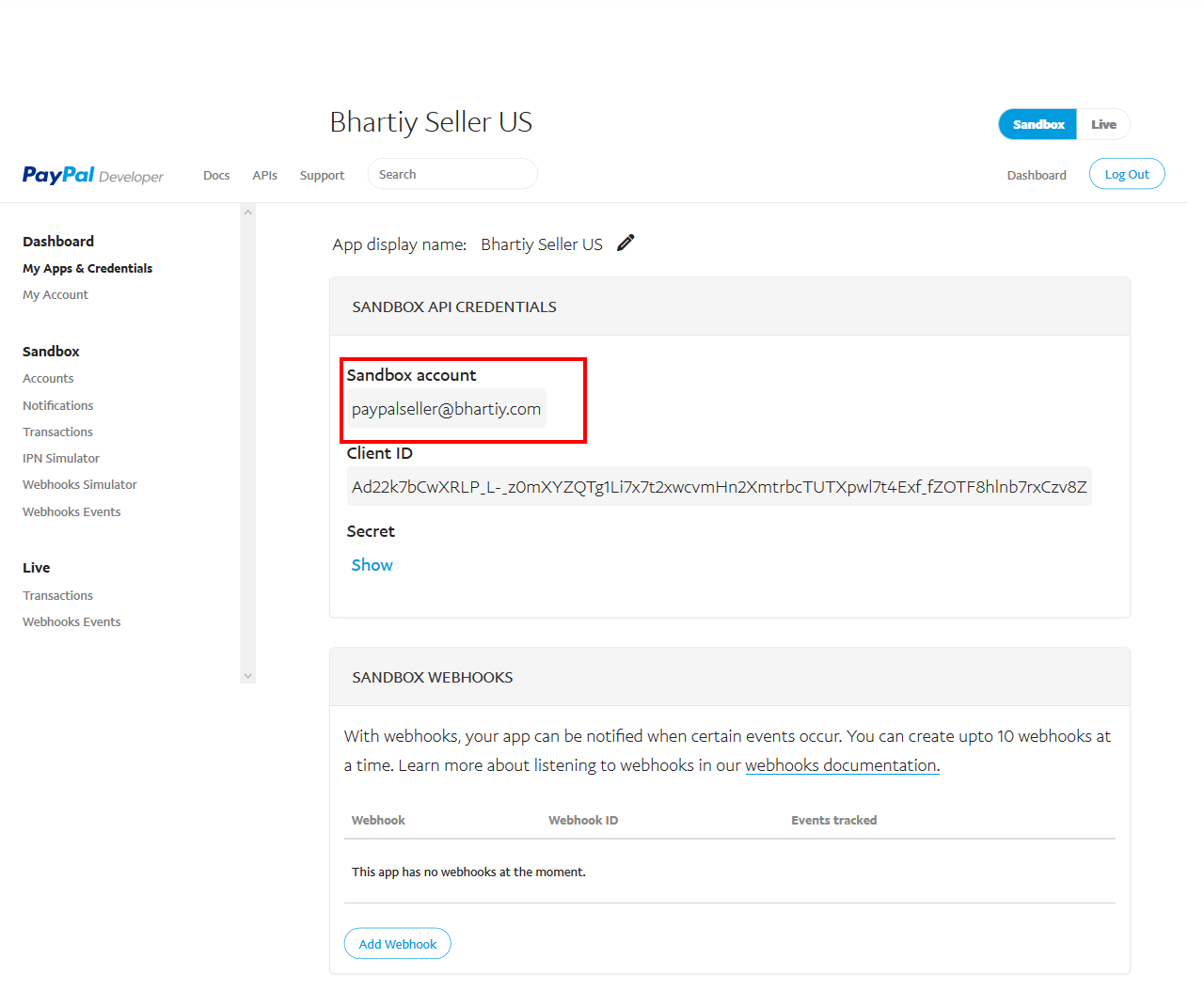Click sidebar scrollbar up arrow
The height and width of the screenshot is (990, 1204).
coord(248,212)
